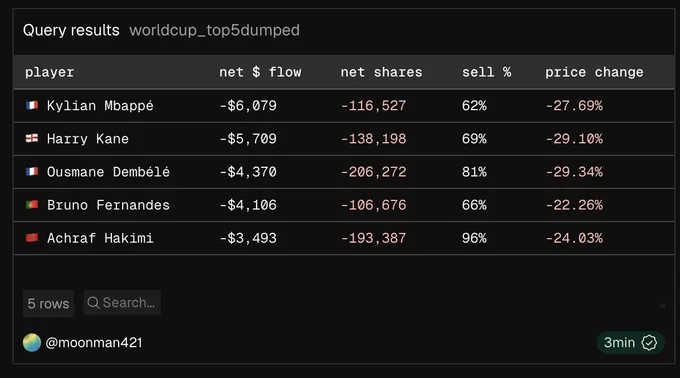Viewport: 680px width, 378px height.
Task: Sort by the price change column header
Action: pyautogui.click(x=594, y=72)
